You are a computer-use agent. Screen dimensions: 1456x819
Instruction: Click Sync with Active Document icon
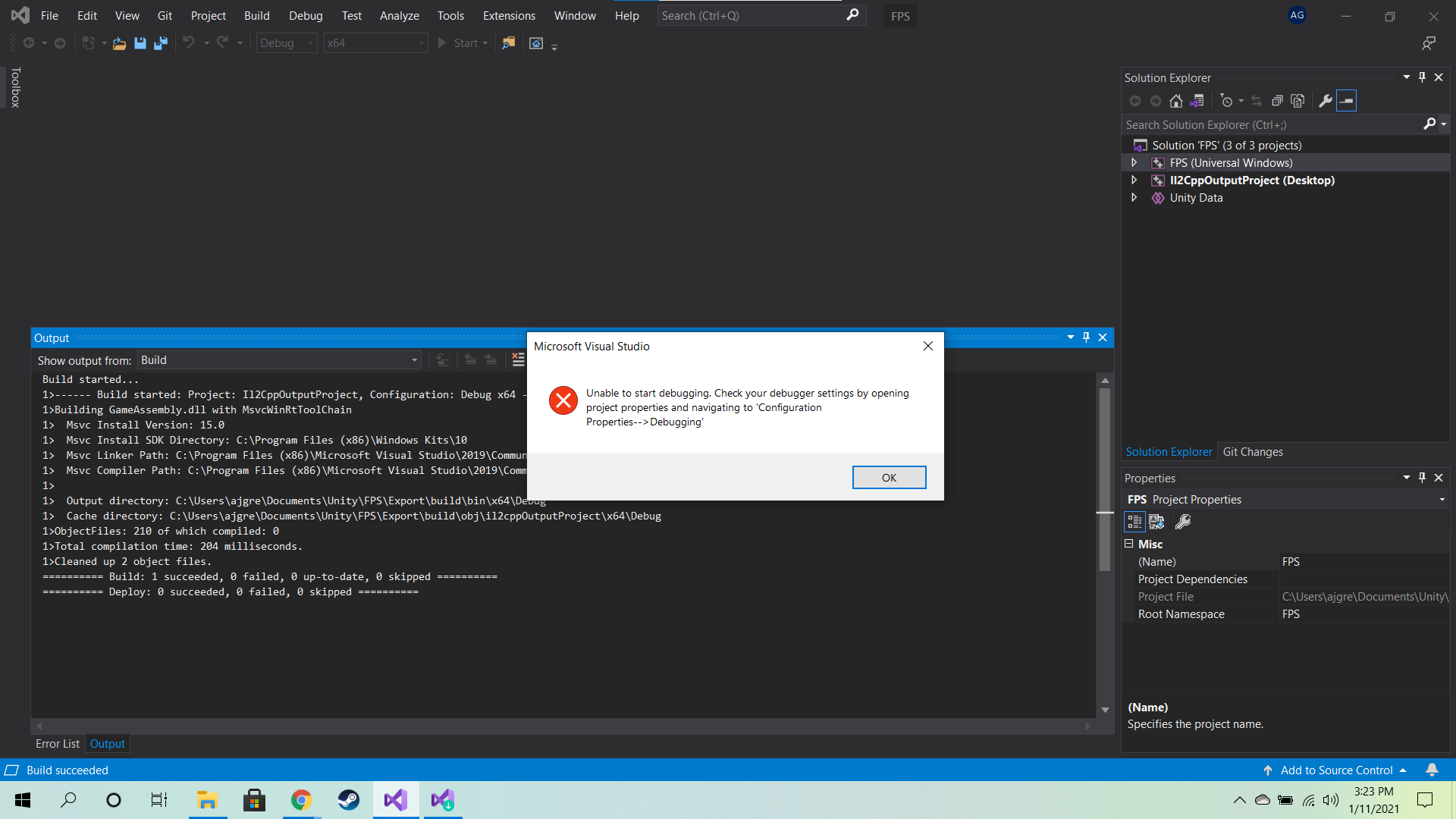point(1257,101)
